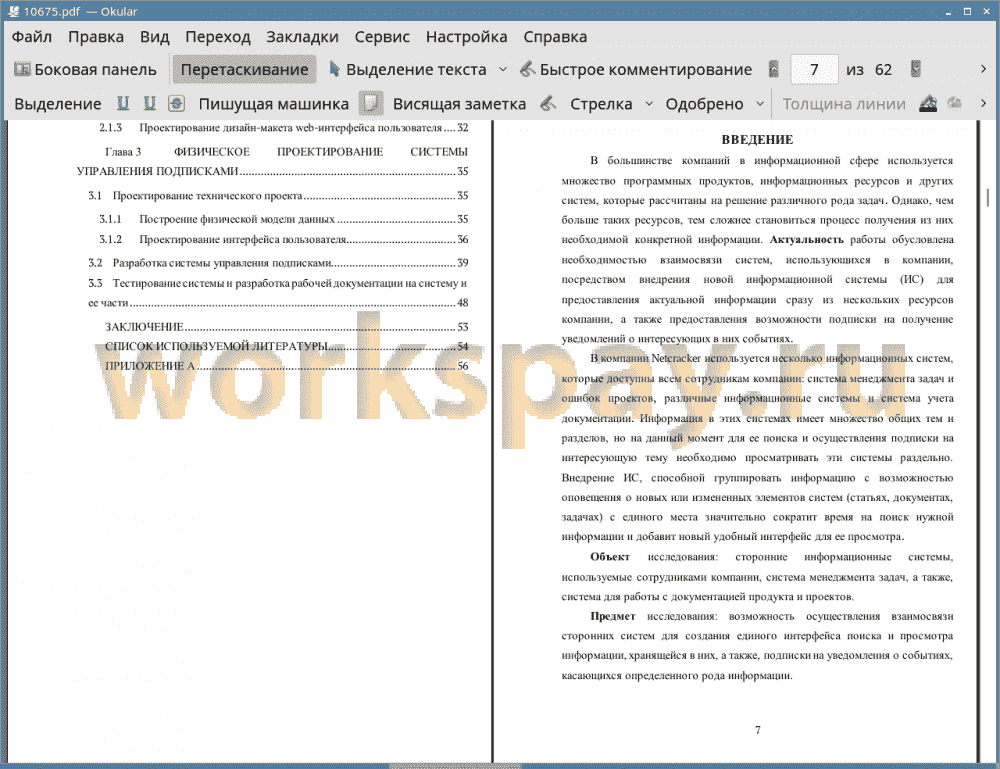Screen dimensions: 1000x769
Task: Activate the Перетаскивание browse mode
Action: pyautogui.click(x=244, y=70)
